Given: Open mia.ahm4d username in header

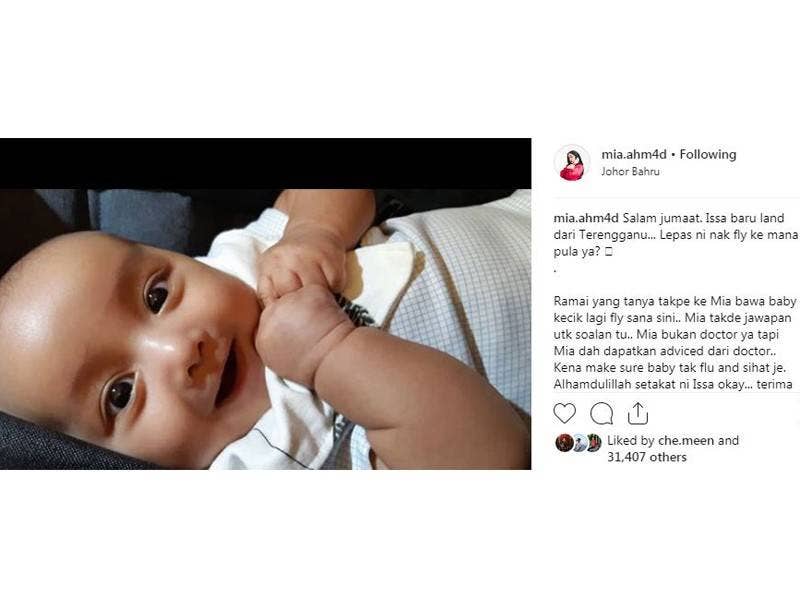Looking at the screenshot, I should click(x=634, y=155).
